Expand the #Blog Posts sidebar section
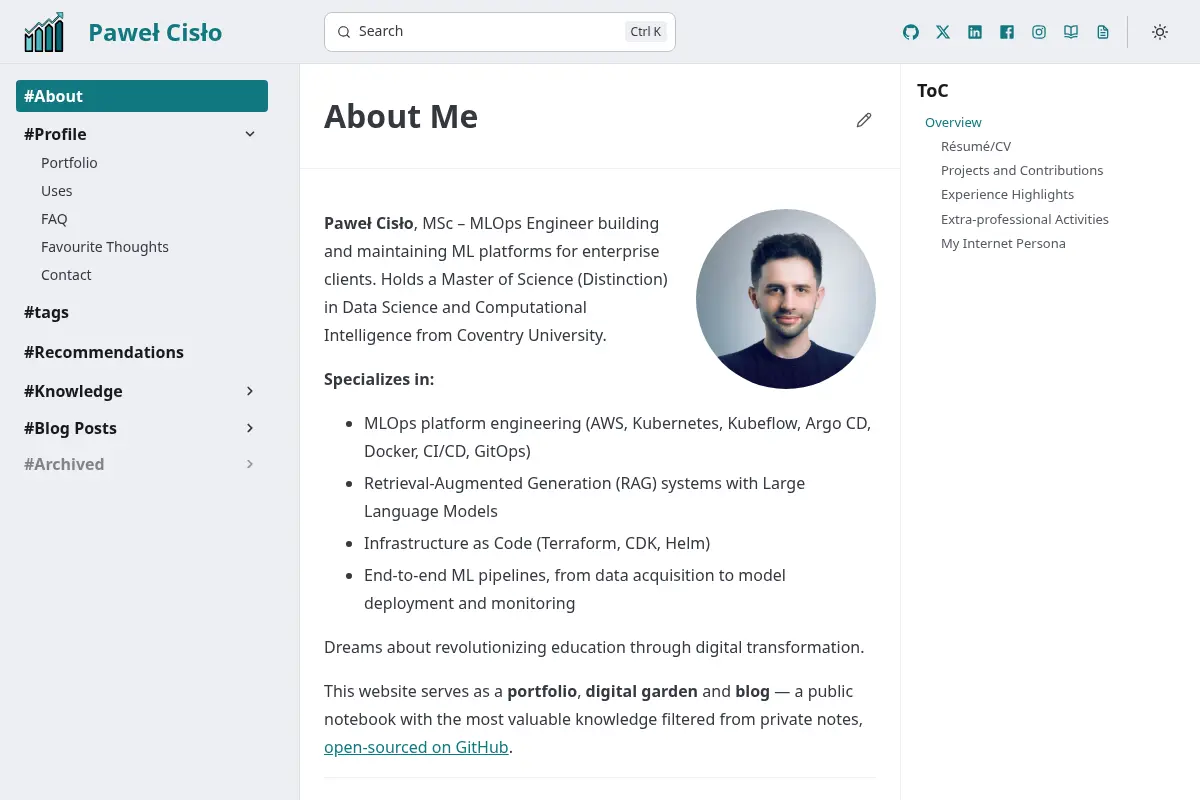The width and height of the screenshot is (1200, 800). coord(250,428)
